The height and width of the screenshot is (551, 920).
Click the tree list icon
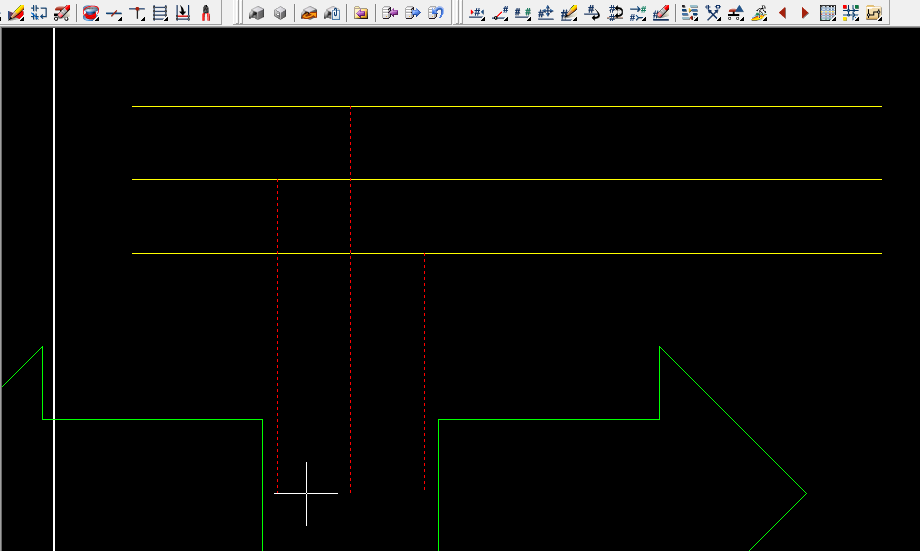689,13
